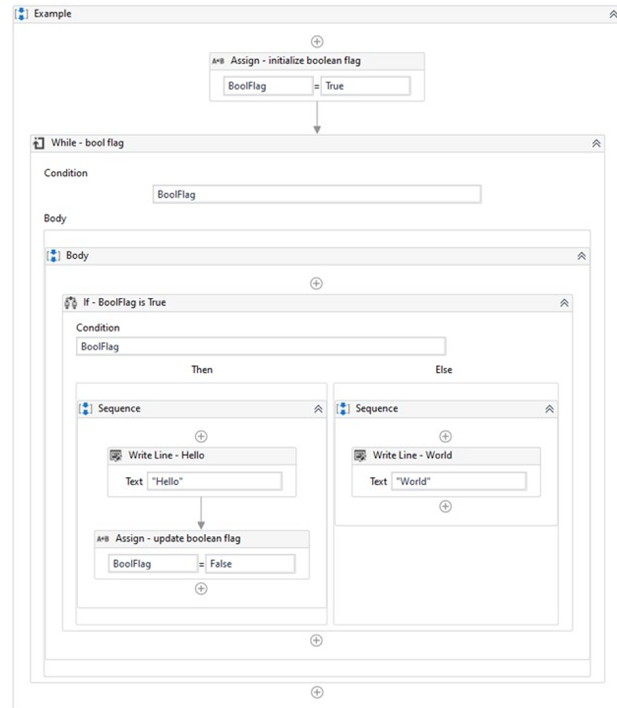Click plus icon below Write Line - World
Image resolution: width=617 pixels, height=708 pixels.
click(x=445, y=507)
